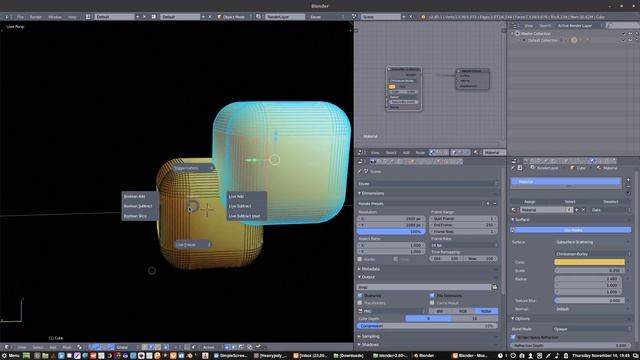This screenshot has height=360, width=640.
Task: Add a material slot with plus icon
Action: coord(628,180)
